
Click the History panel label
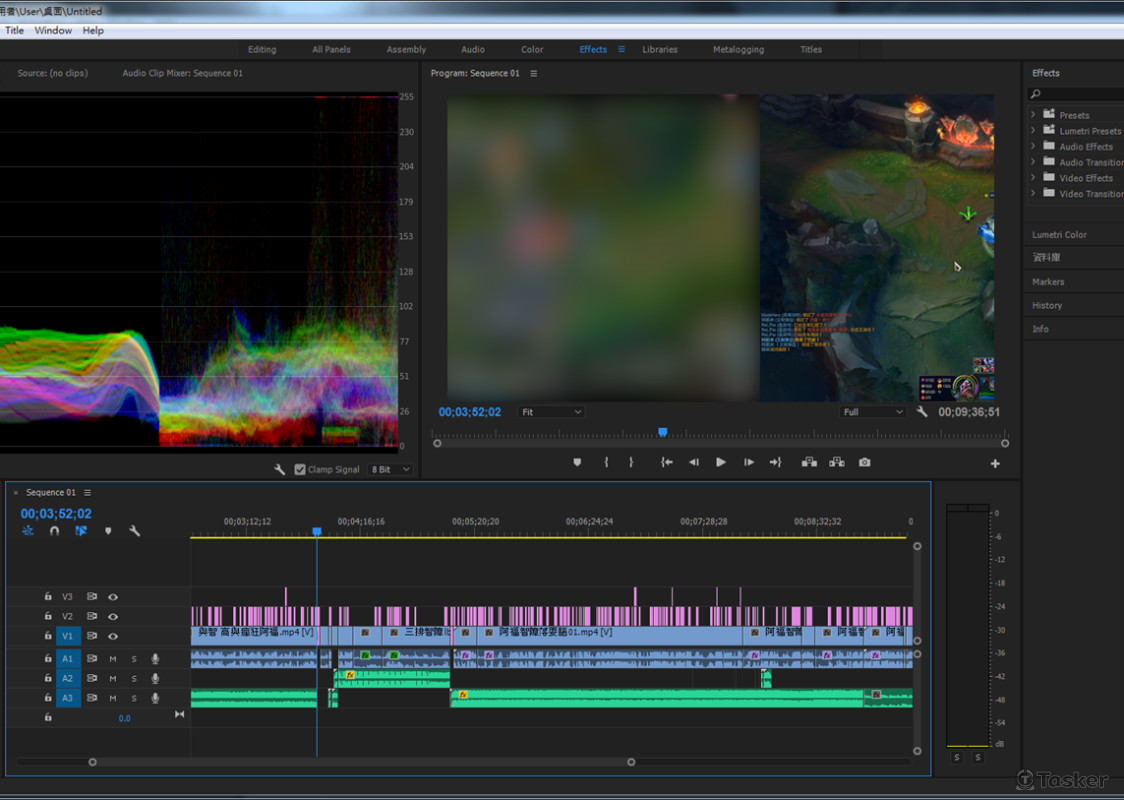1047,305
